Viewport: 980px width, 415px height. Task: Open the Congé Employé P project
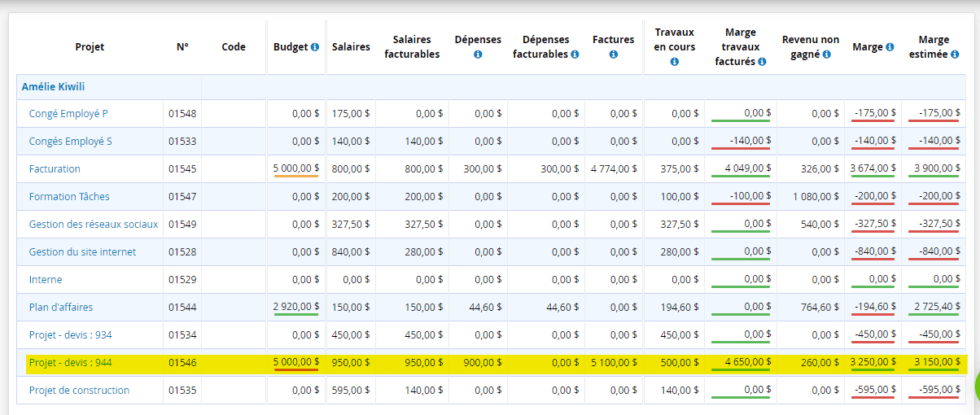[x=68, y=114]
